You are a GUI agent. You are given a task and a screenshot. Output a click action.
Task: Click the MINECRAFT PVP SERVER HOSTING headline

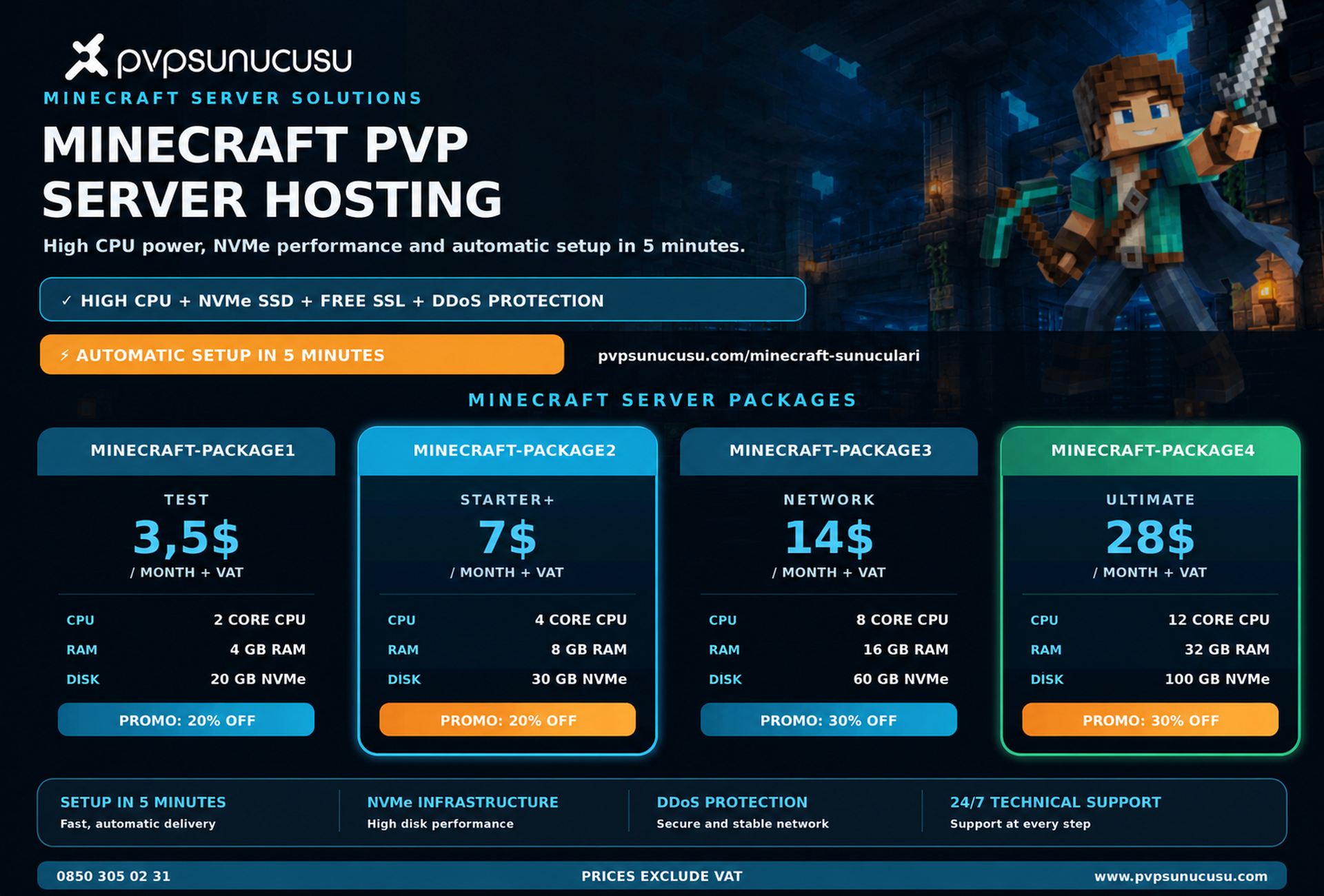click(x=272, y=172)
